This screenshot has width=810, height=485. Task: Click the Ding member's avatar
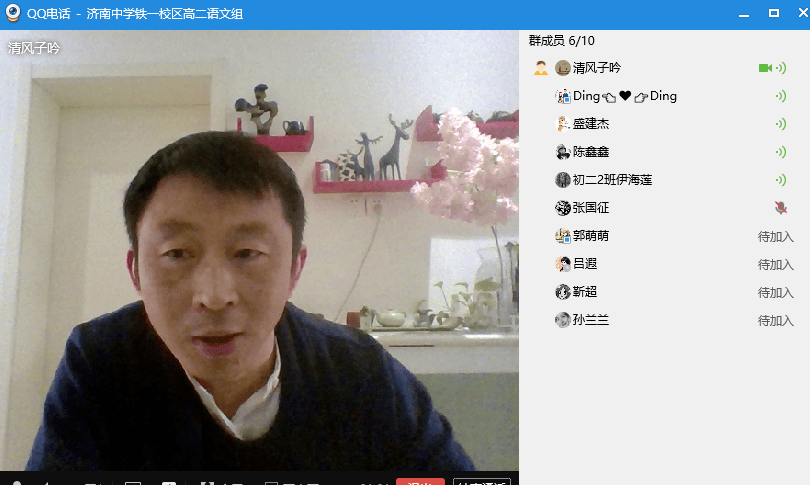(x=563, y=96)
